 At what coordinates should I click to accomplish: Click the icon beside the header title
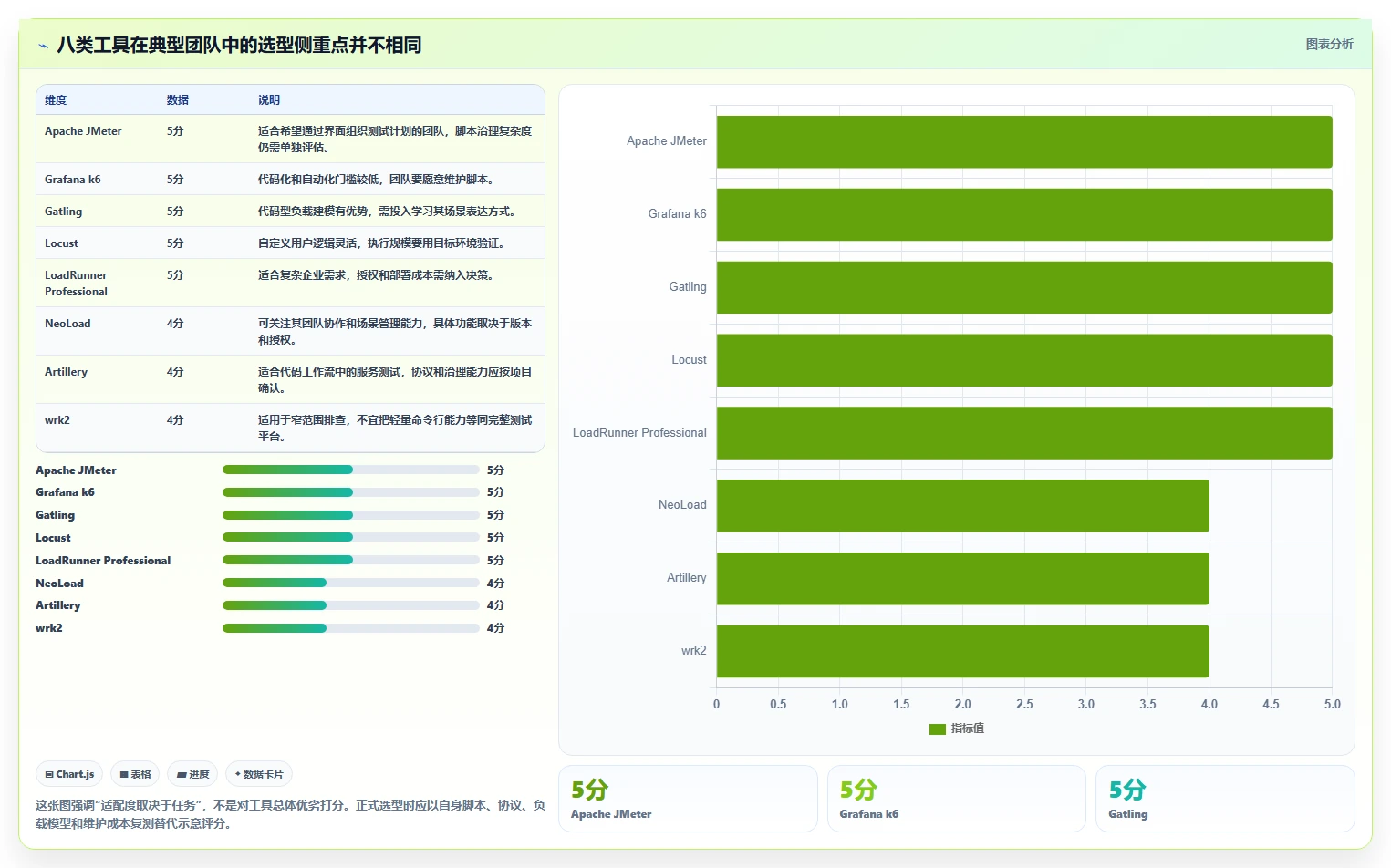coord(43,46)
